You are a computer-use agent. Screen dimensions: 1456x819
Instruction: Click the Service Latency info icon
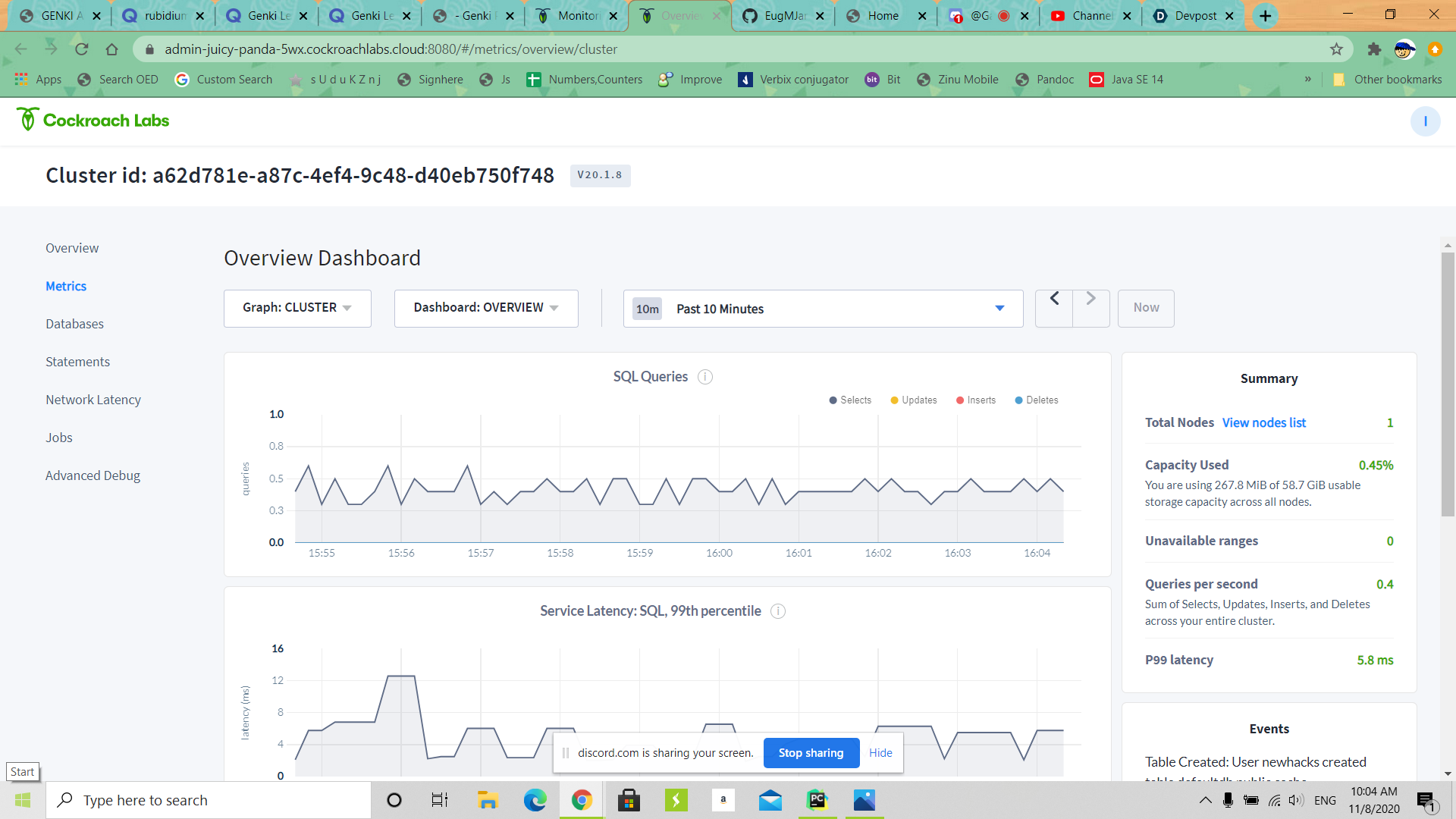(778, 611)
